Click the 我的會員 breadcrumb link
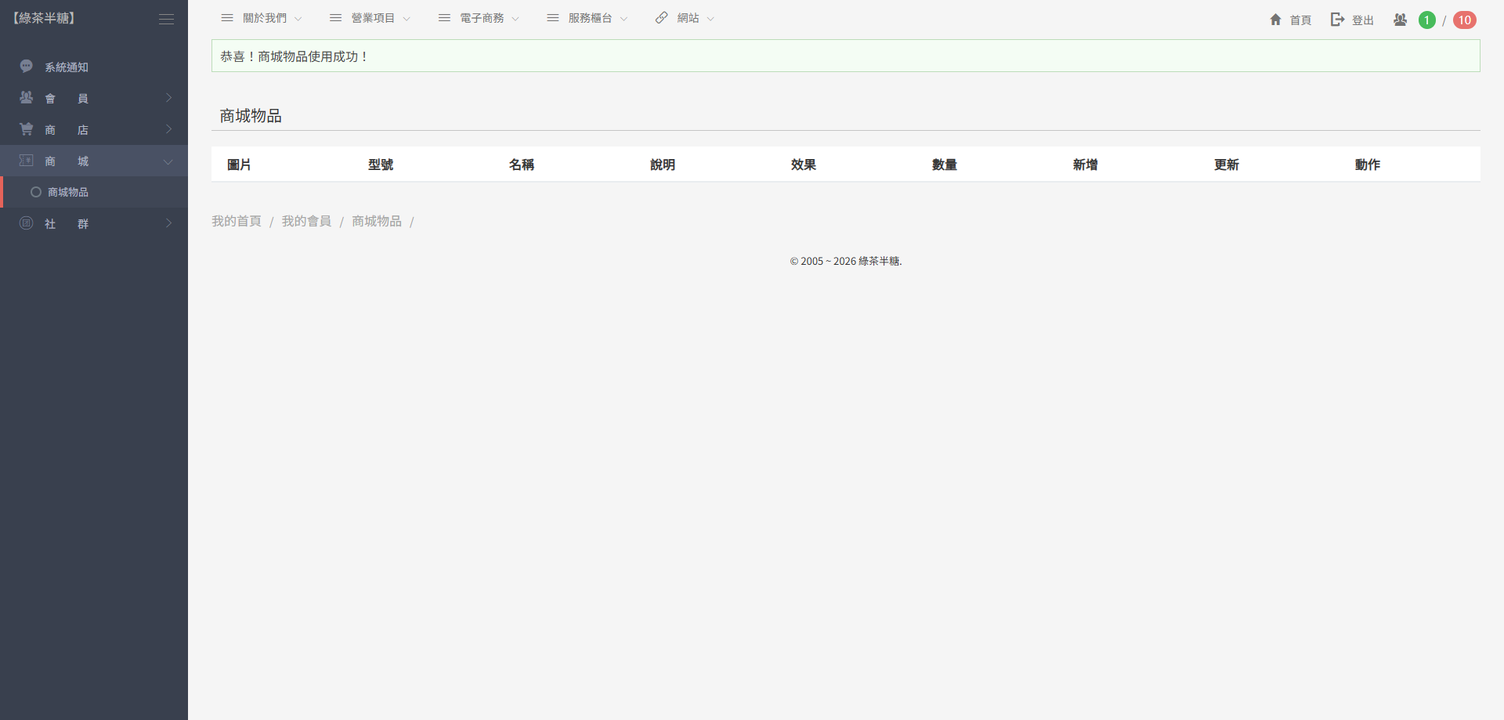The width and height of the screenshot is (1504, 720). 306,221
